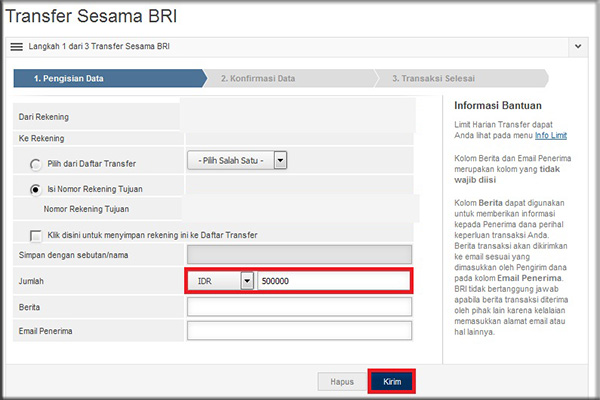
Task: Click the Email Penerima input field
Action: click(x=299, y=331)
